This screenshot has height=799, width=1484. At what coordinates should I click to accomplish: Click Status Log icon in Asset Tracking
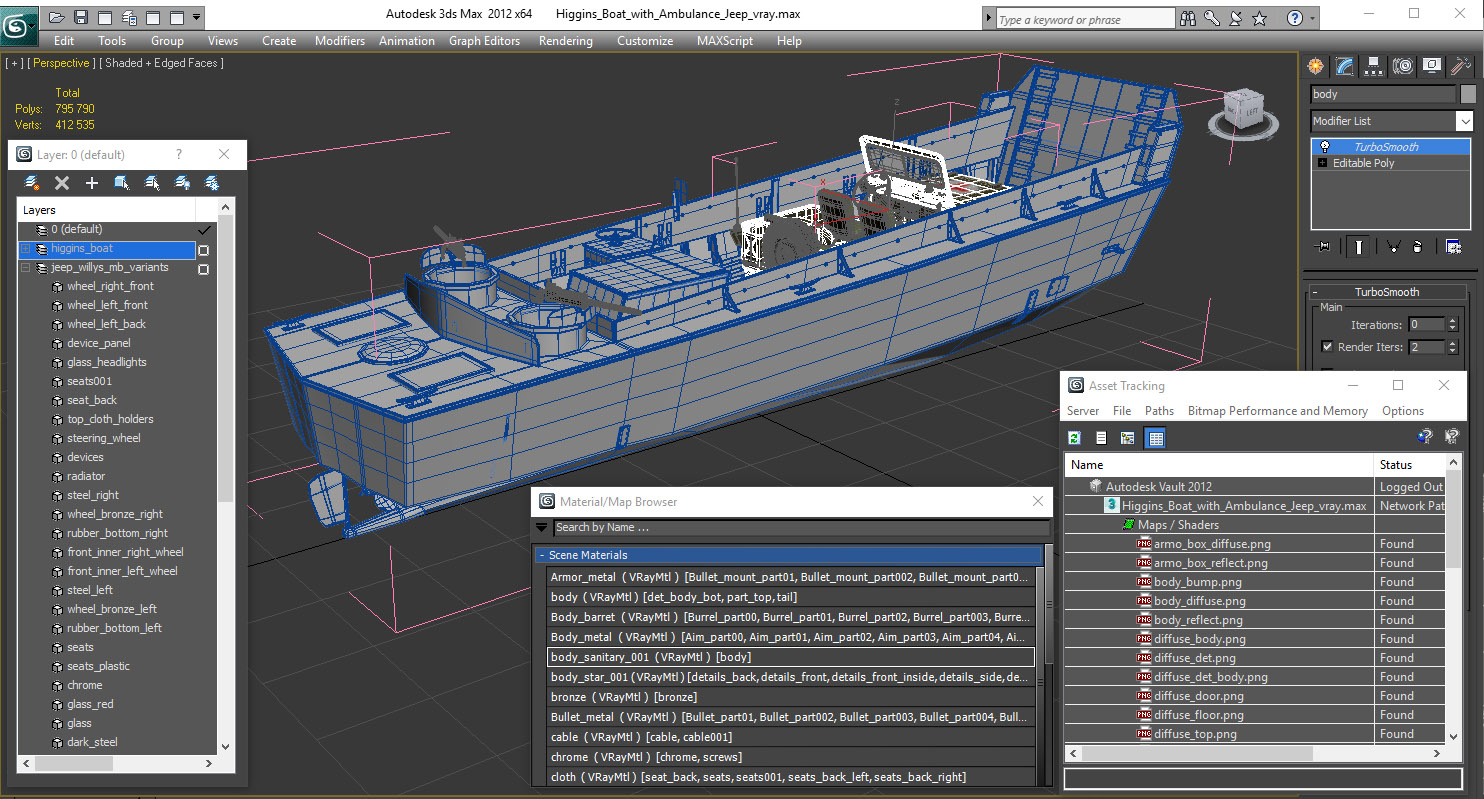(x=1101, y=438)
